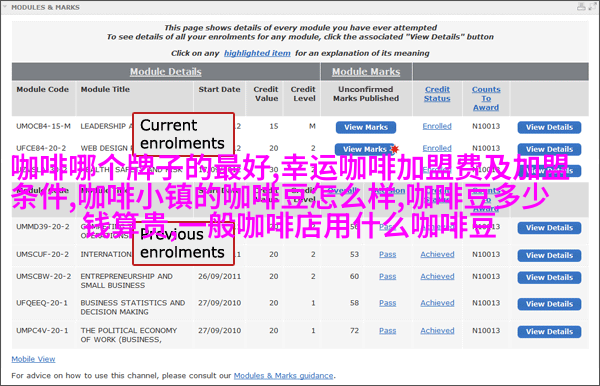
Task: Click the Module Marks header link
Action: tap(366, 72)
